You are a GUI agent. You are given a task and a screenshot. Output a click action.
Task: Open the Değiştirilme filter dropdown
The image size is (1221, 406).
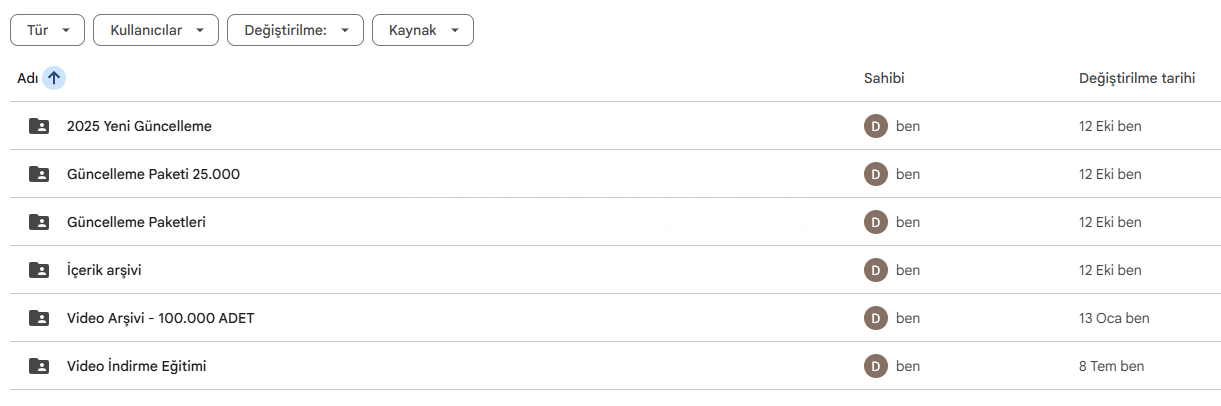(x=295, y=30)
